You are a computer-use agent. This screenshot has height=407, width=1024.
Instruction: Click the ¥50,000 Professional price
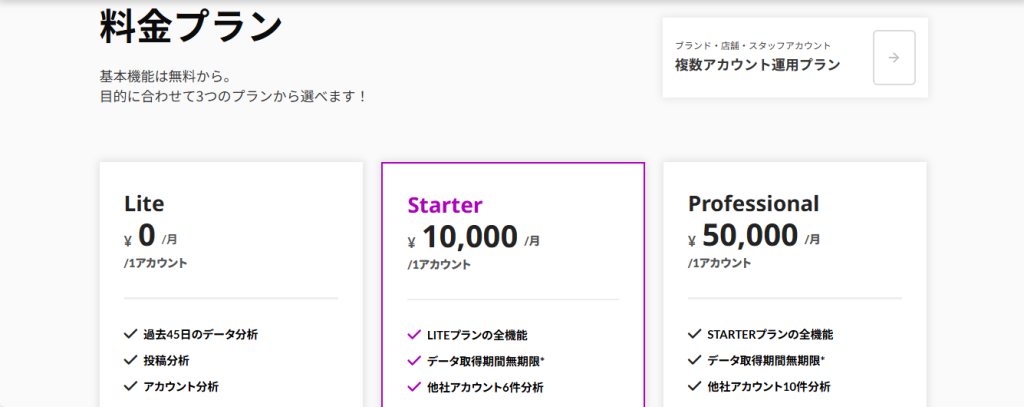[x=750, y=236]
